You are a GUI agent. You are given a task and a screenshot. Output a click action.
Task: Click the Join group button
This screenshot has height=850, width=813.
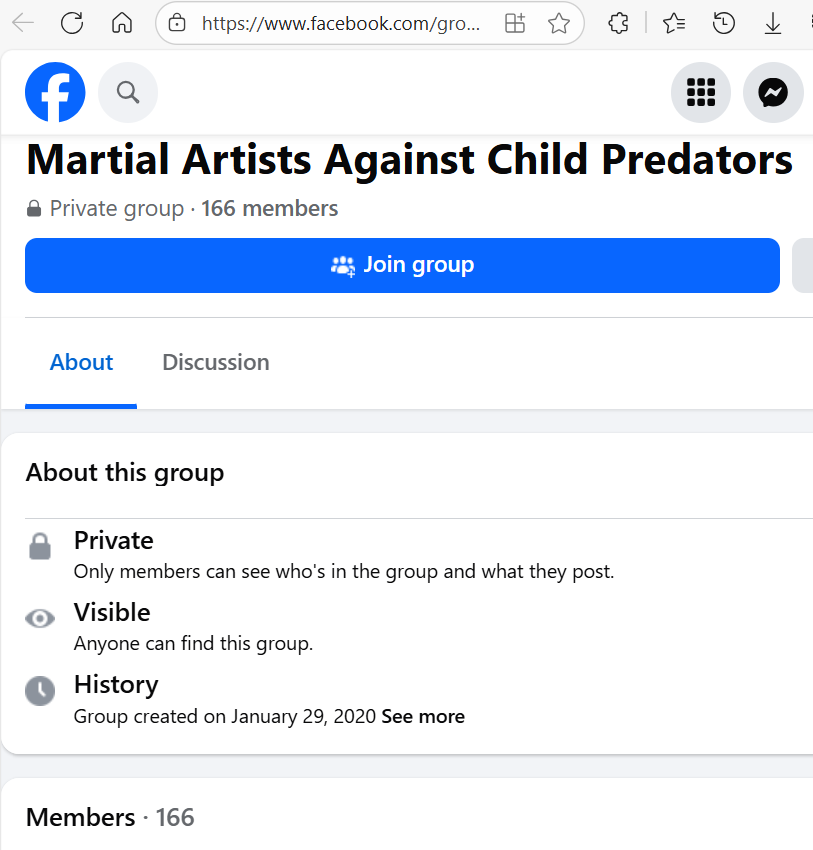point(402,265)
